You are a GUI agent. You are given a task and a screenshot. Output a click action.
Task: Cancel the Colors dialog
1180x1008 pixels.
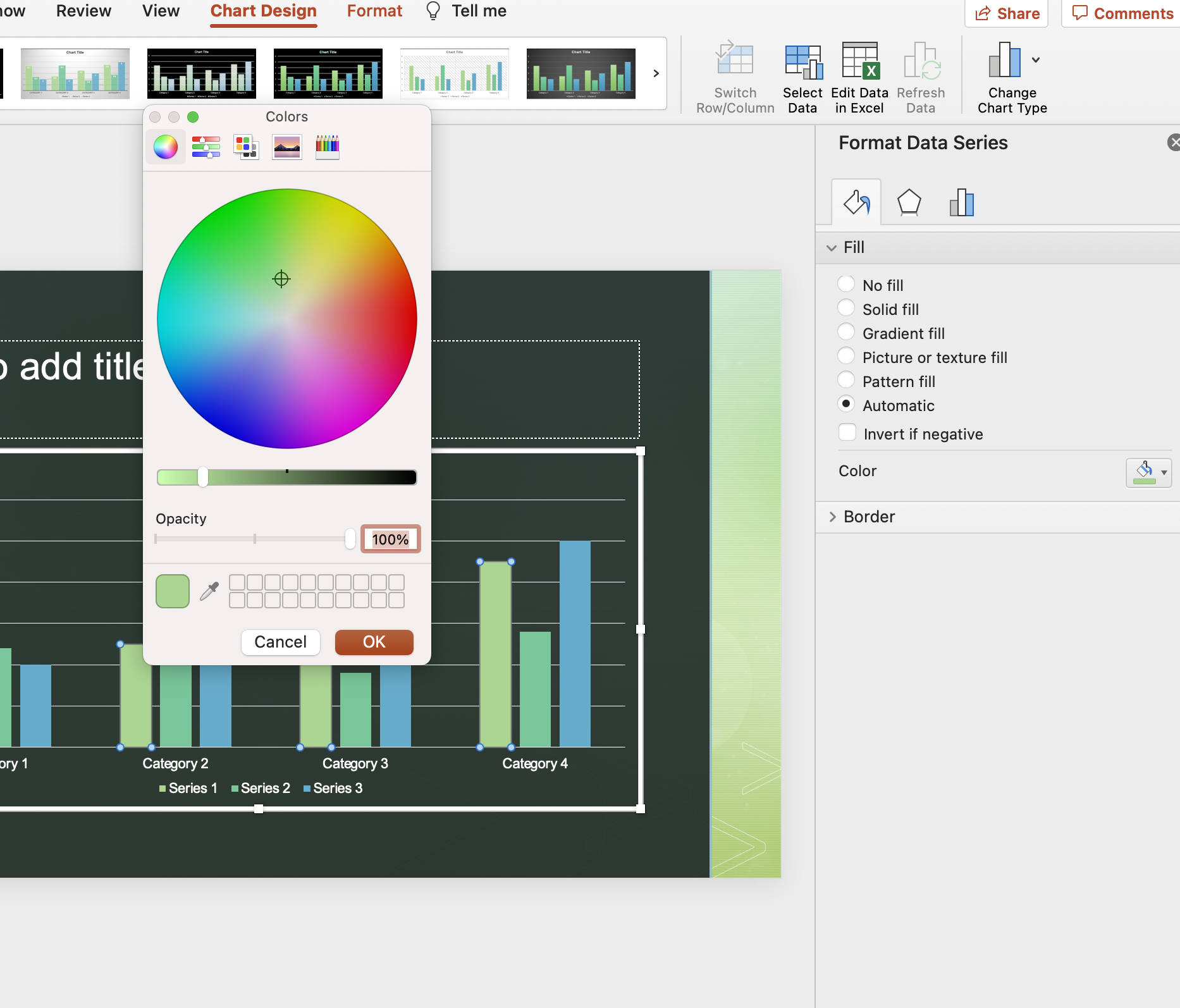(x=280, y=642)
